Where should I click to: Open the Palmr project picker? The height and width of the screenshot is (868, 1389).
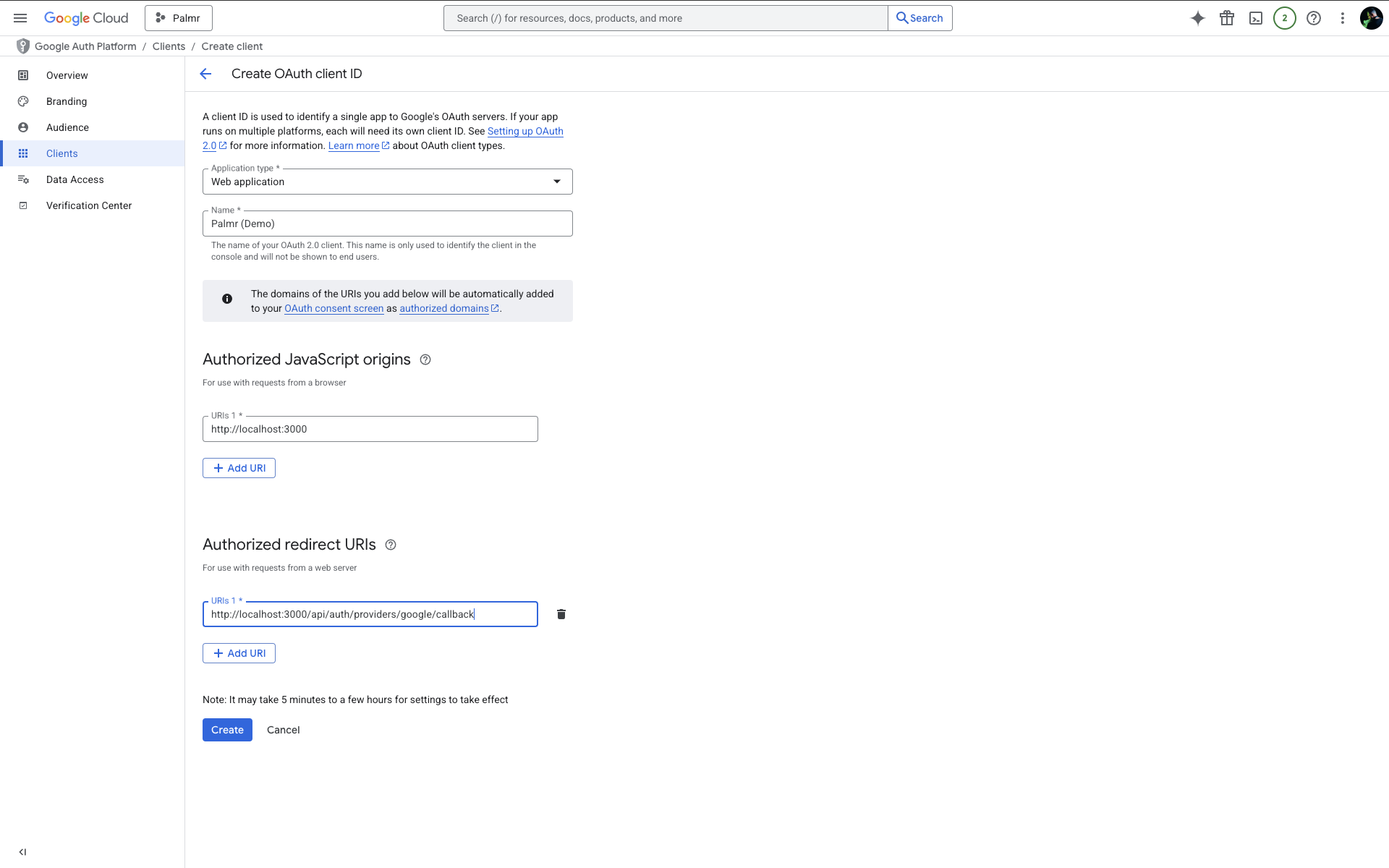click(x=179, y=18)
